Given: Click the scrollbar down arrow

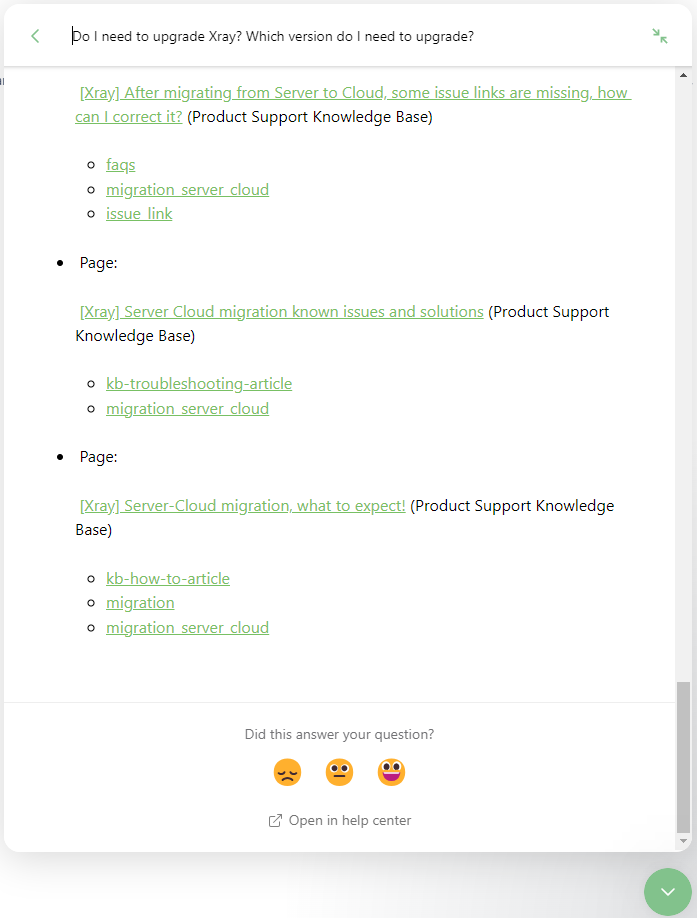Looking at the screenshot, I should (x=683, y=841).
